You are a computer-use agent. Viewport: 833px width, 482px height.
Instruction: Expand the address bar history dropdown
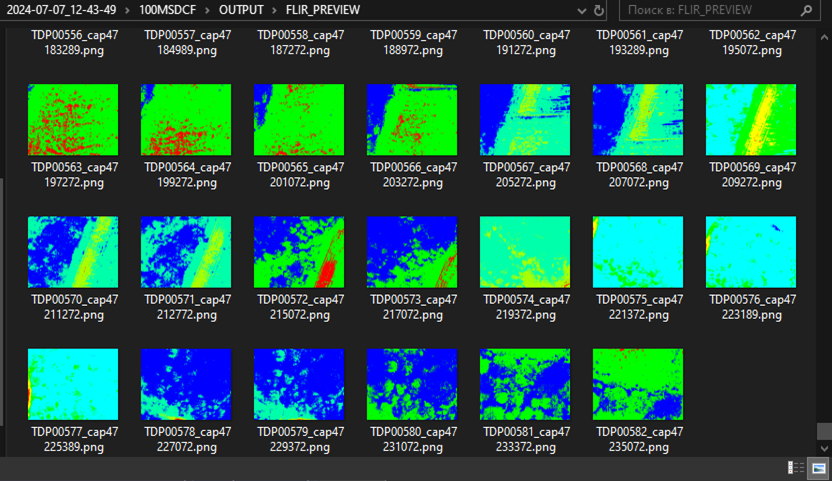point(582,10)
